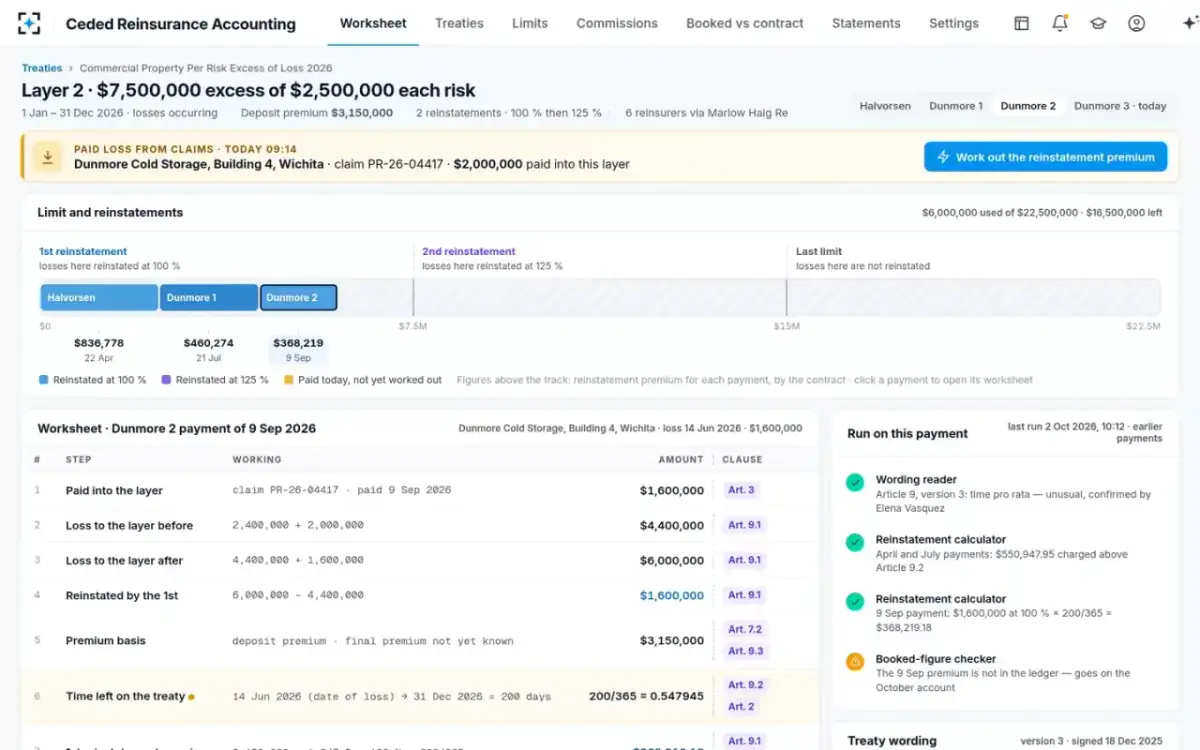
Task: Click the Ceded Reinsurance Accounting logo icon
Action: (30, 23)
